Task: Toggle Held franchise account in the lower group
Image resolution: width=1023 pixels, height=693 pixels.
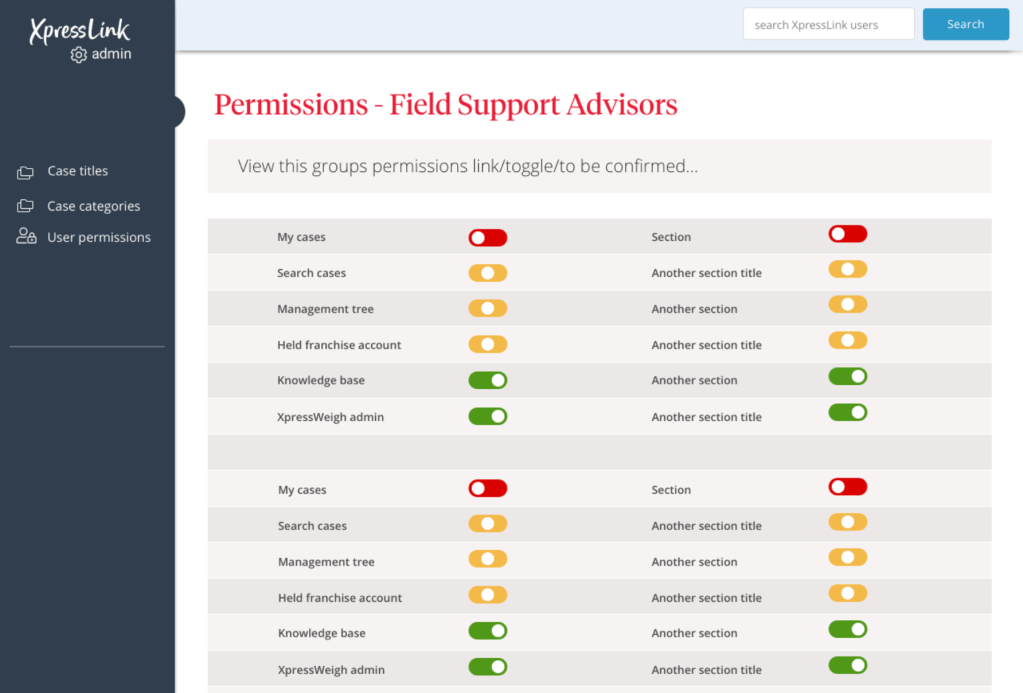Action: pos(488,595)
